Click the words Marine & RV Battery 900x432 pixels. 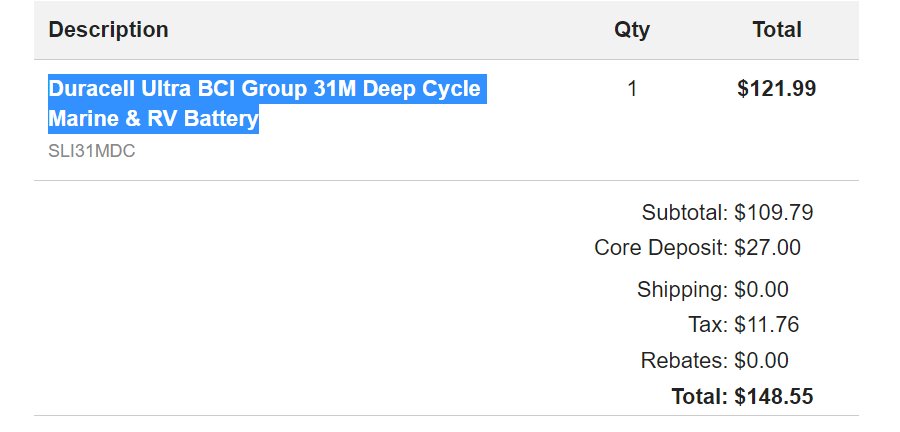point(153,120)
